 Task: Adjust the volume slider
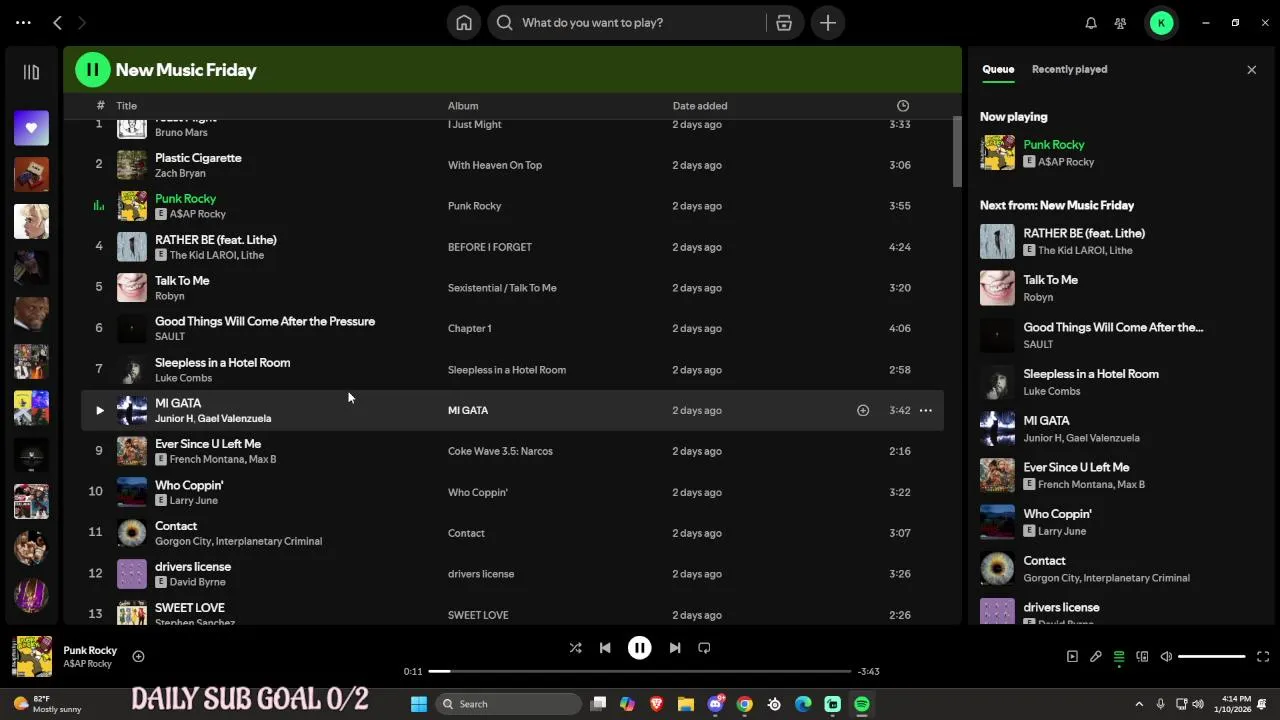click(x=1211, y=657)
